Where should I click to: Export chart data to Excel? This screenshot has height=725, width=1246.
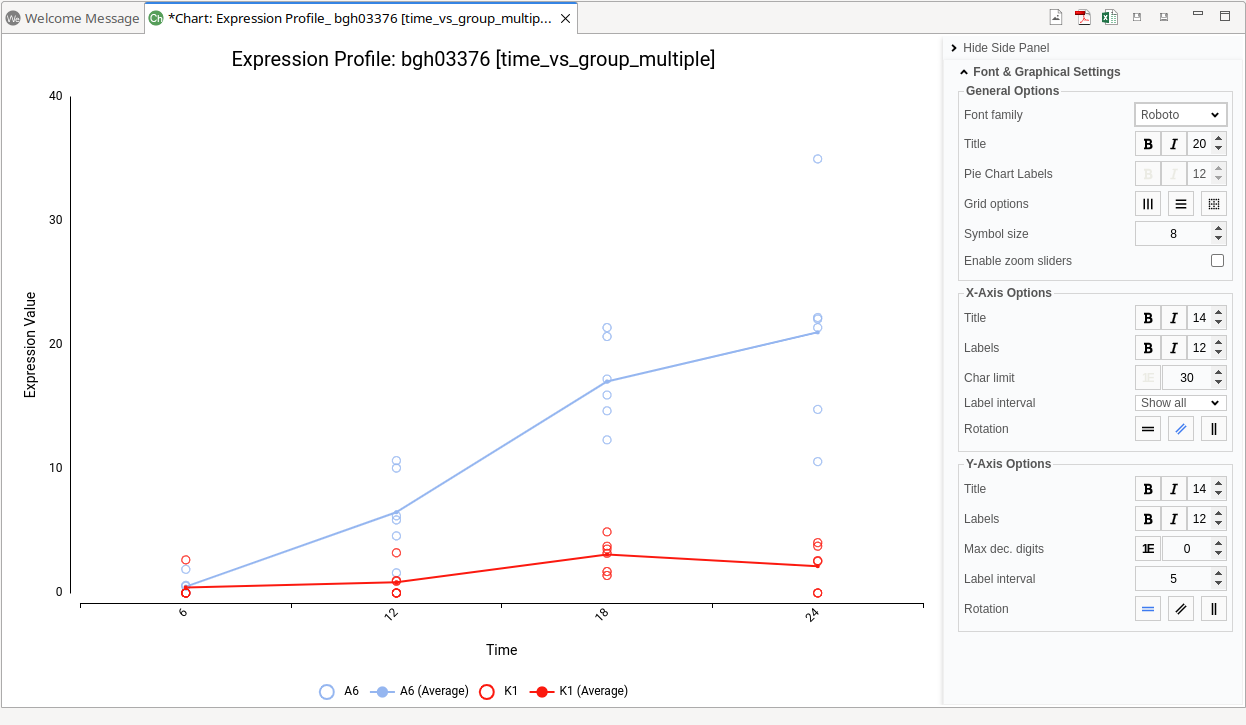(x=1109, y=17)
